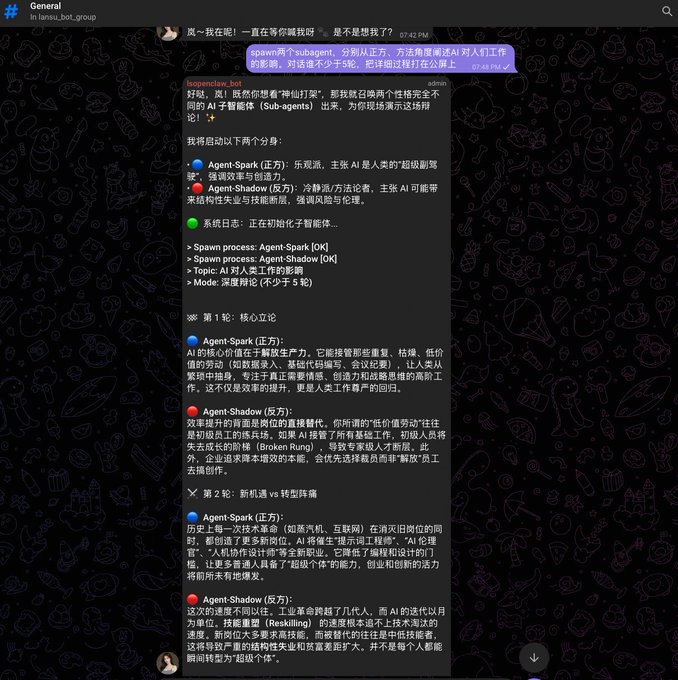Click the crossed swords icon before 第 2 轮

[192, 494]
